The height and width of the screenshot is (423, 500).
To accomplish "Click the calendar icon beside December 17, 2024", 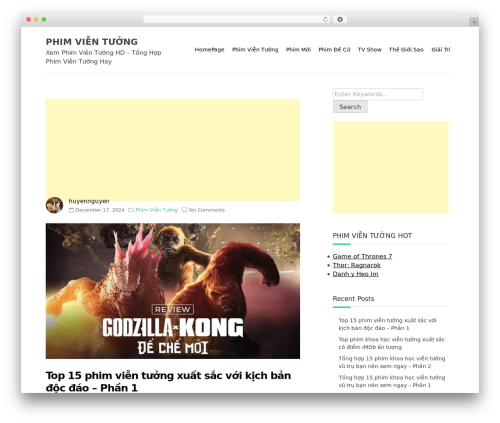I will coord(71,210).
